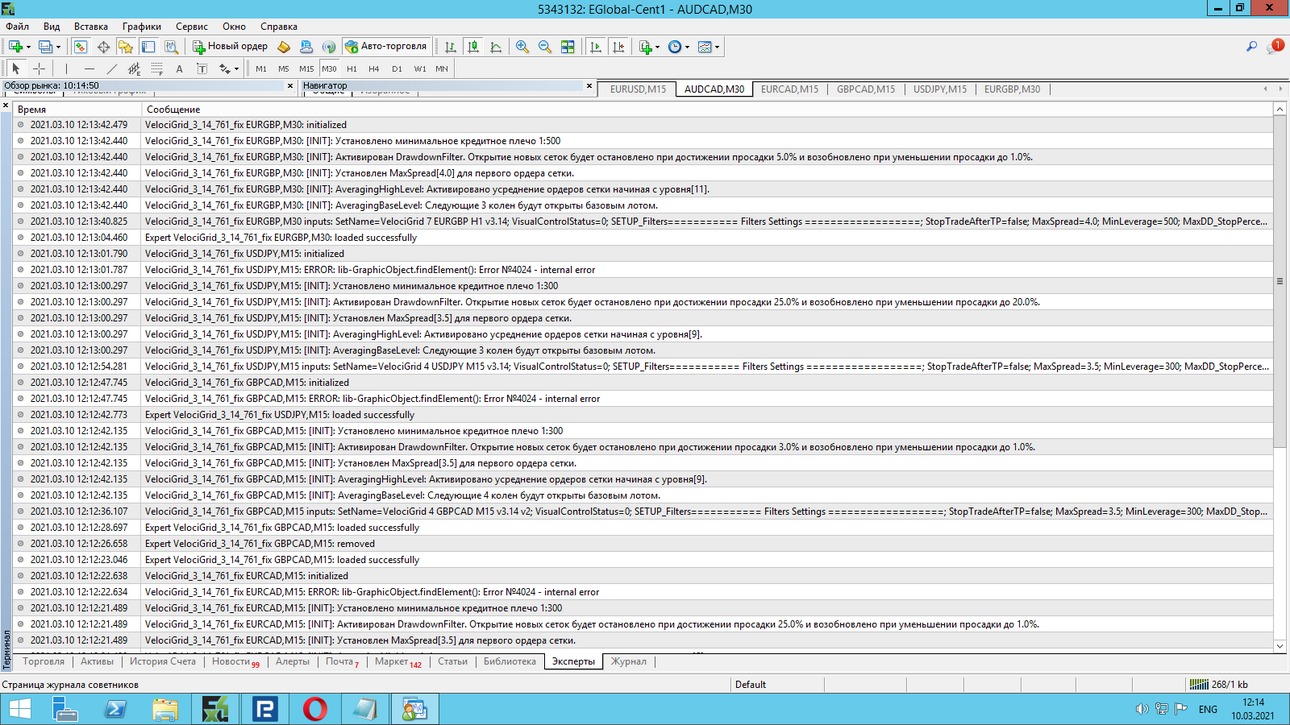Open the indicators list icon
The height and width of the screenshot is (725, 1290).
click(645, 46)
